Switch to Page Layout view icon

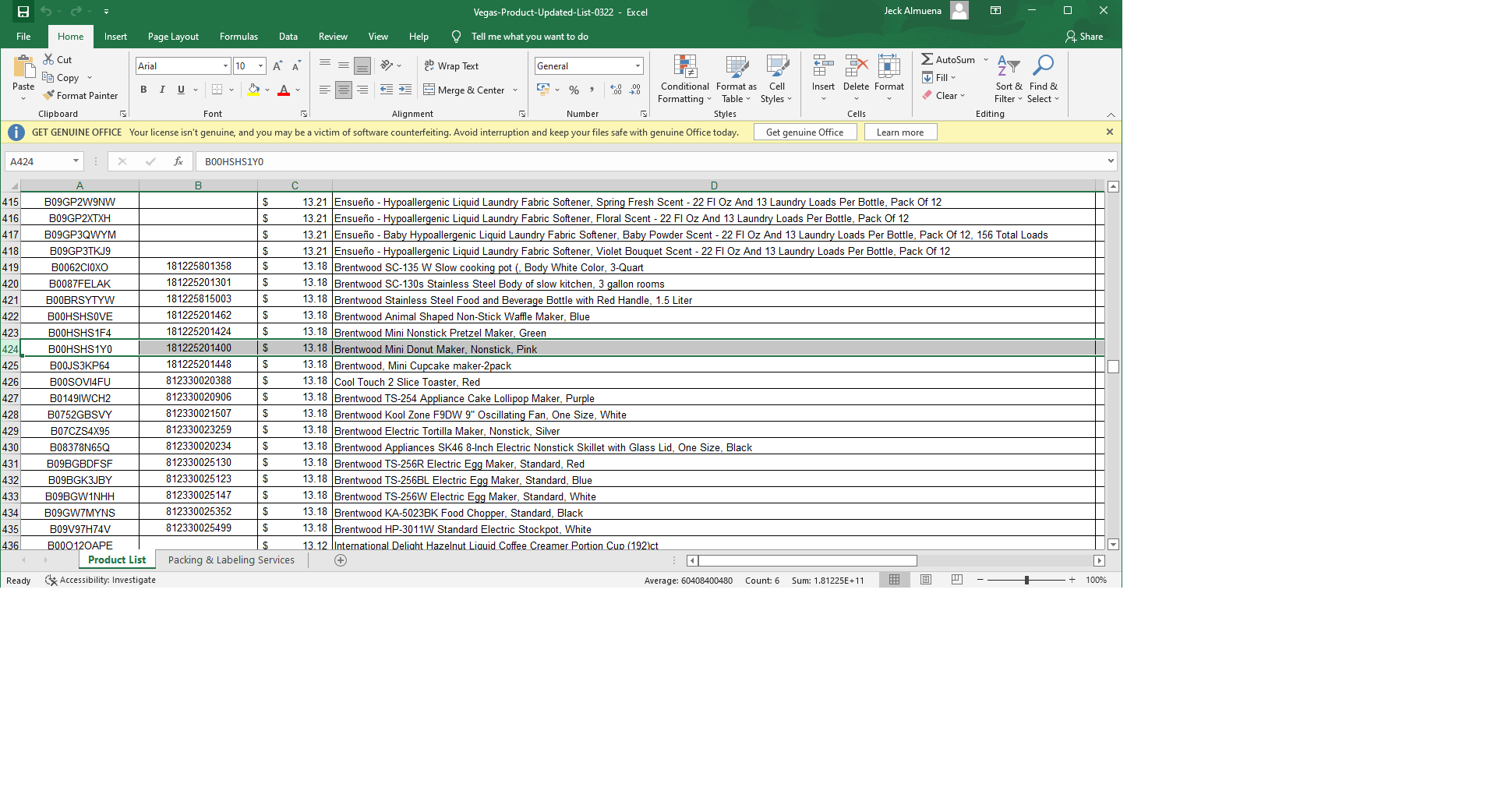point(926,580)
